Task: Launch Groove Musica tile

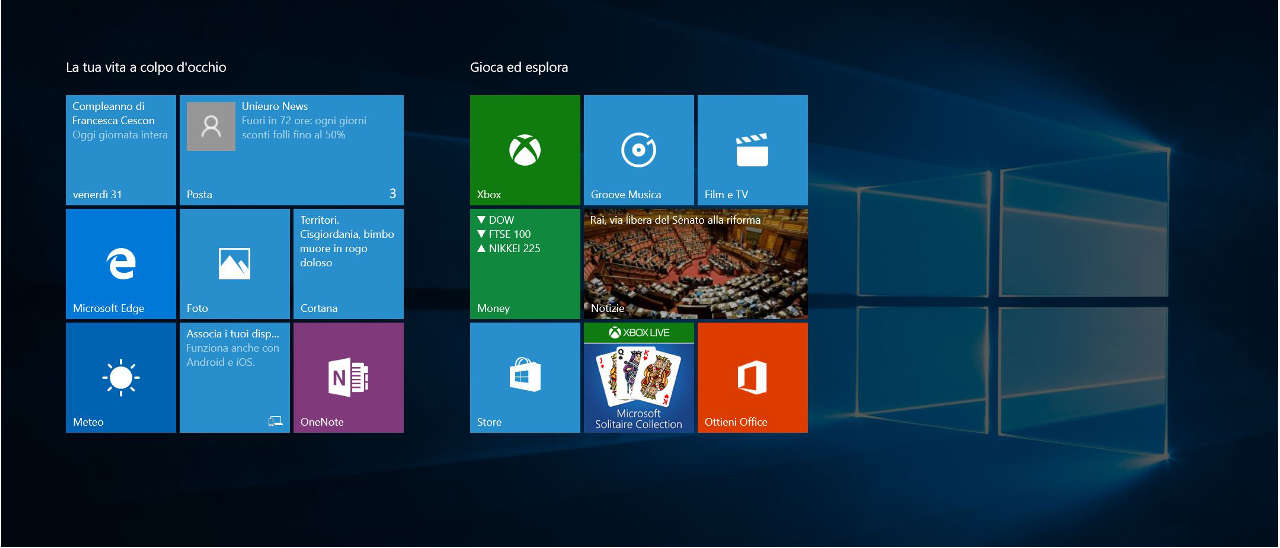Action: (639, 150)
